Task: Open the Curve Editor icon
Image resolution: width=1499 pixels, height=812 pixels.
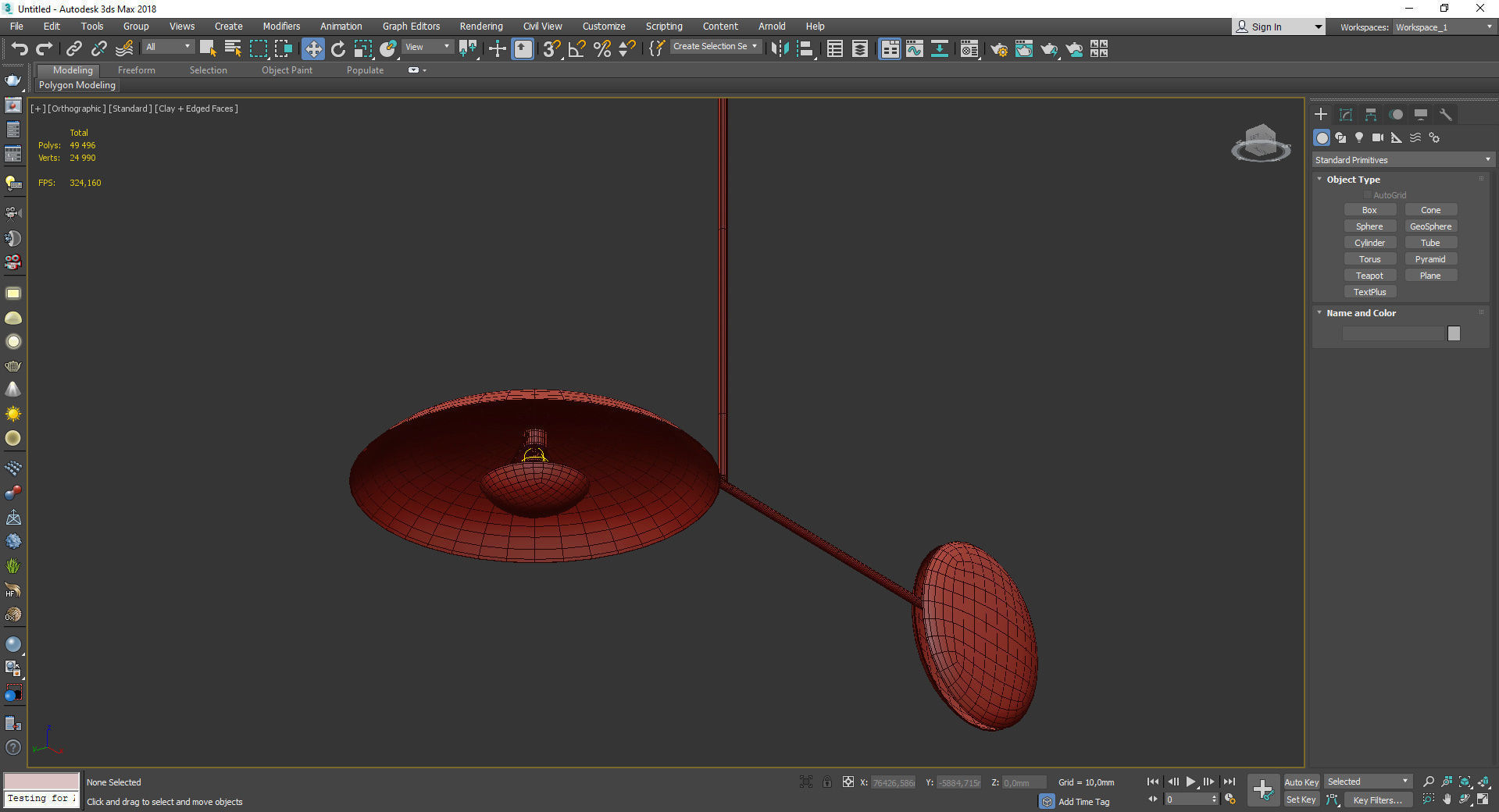Action: [x=915, y=49]
